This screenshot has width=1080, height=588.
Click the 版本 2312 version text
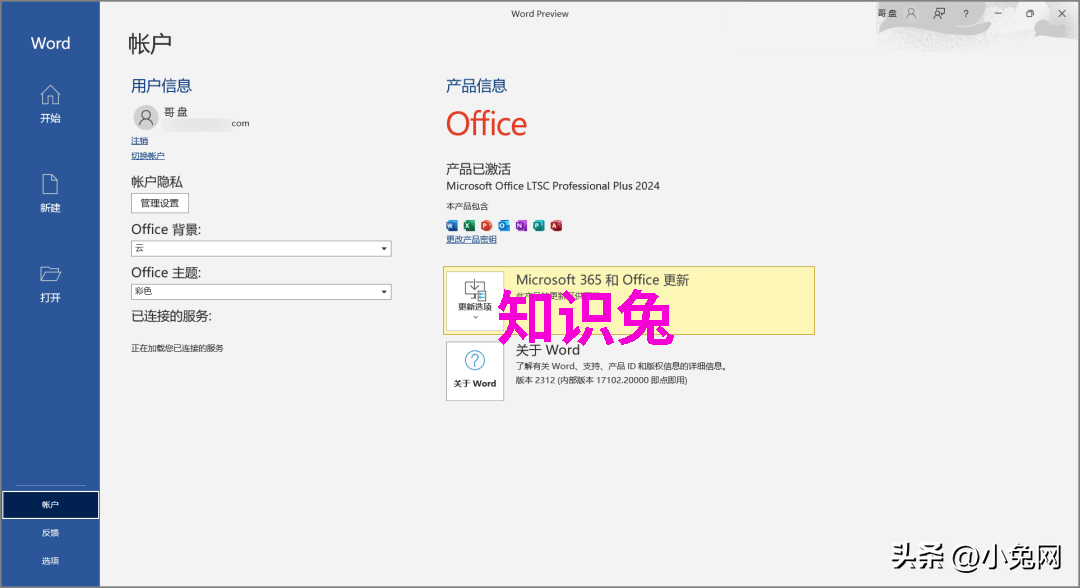coord(601,380)
